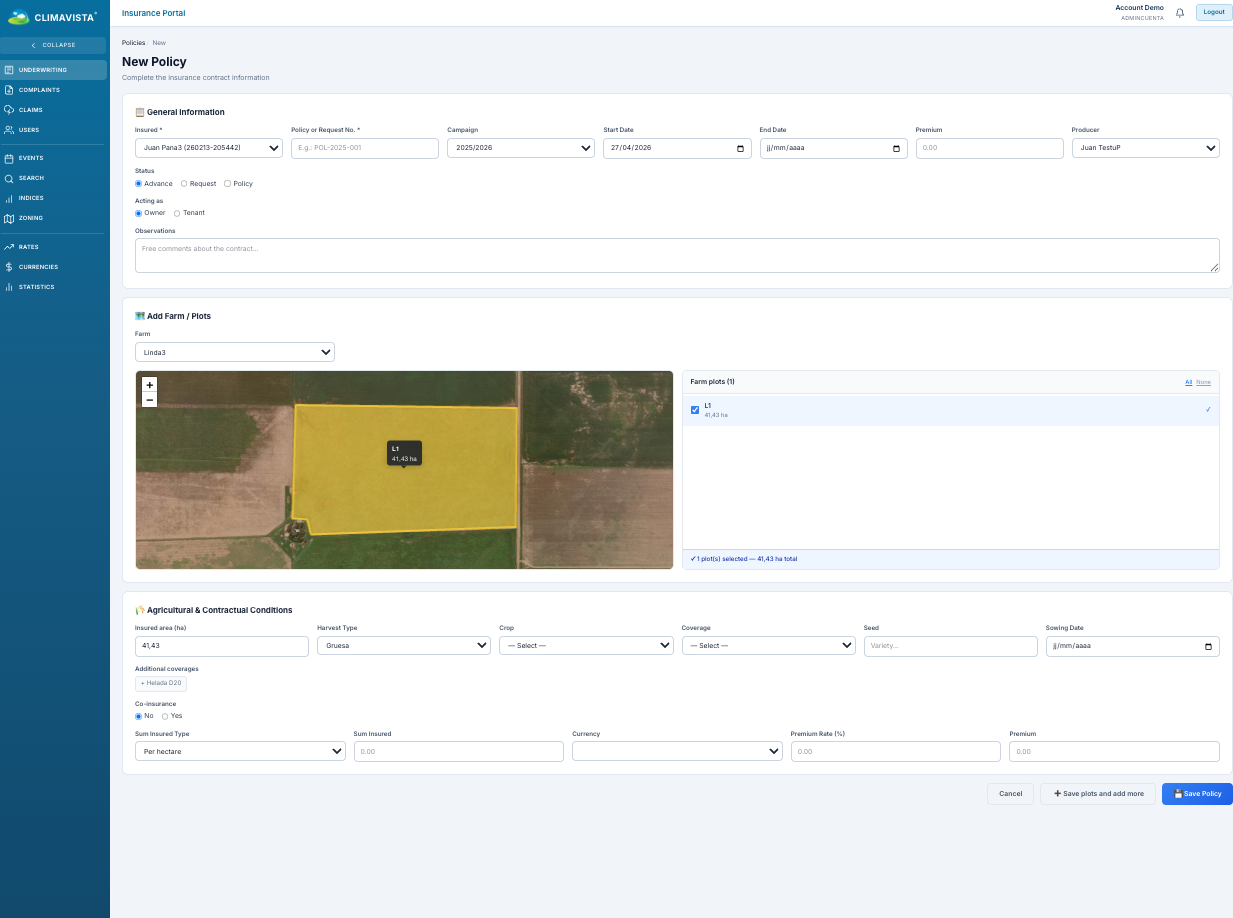Uncheck the L1 farm plot checkbox
1233x918 pixels.
[695, 410]
